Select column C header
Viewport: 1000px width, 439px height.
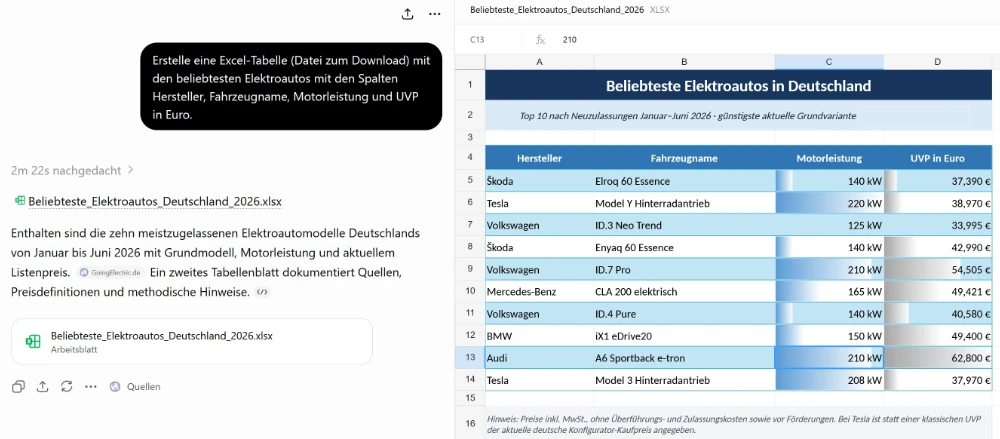click(x=829, y=62)
